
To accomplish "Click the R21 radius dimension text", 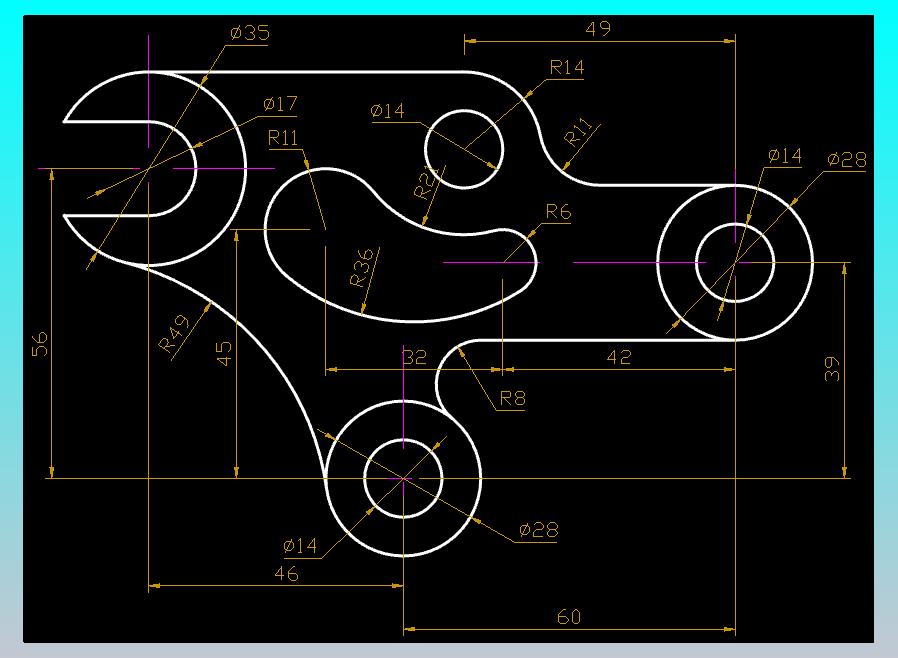I will tap(427, 183).
